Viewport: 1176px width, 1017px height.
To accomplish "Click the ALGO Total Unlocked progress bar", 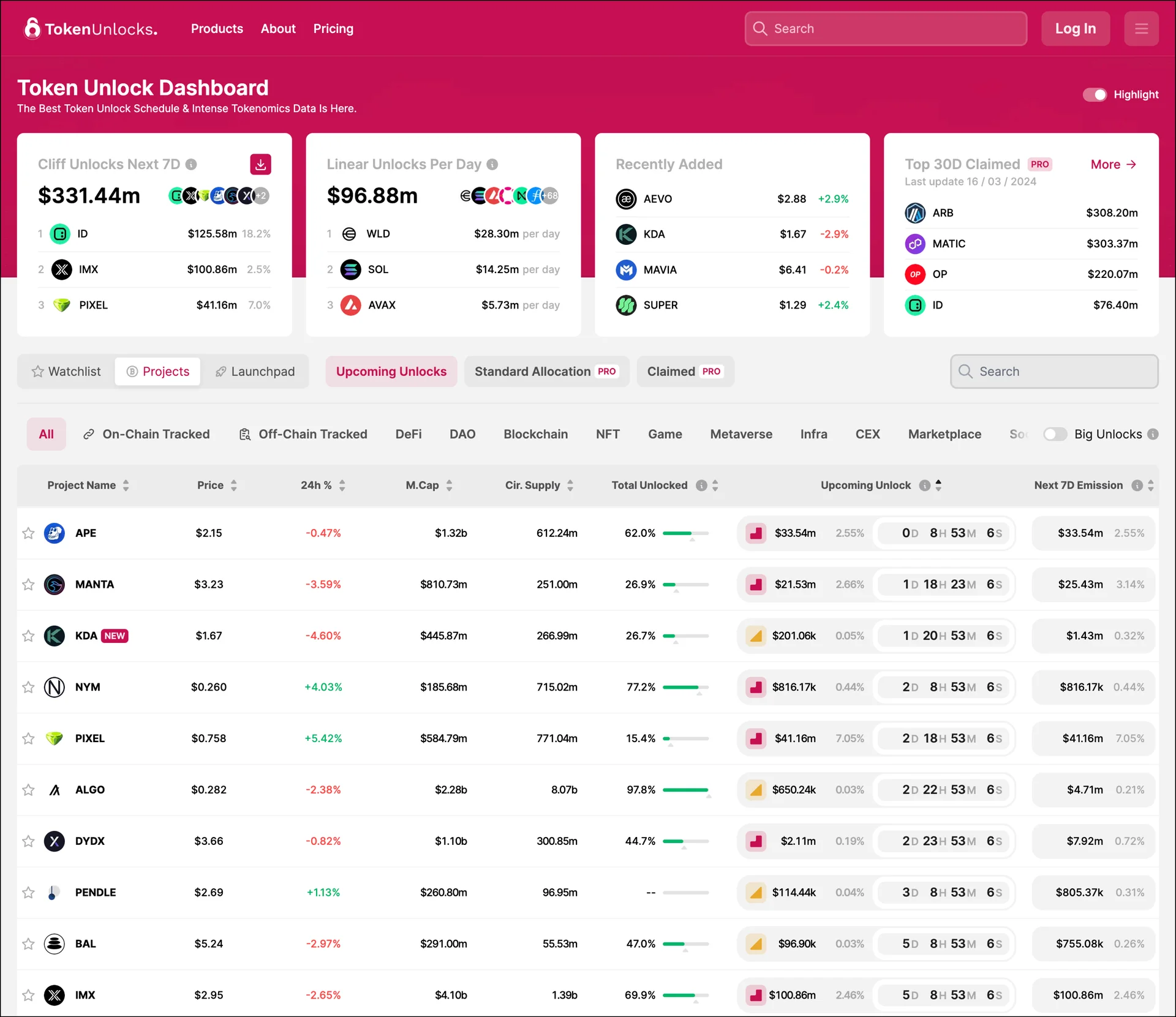I will coord(685,790).
